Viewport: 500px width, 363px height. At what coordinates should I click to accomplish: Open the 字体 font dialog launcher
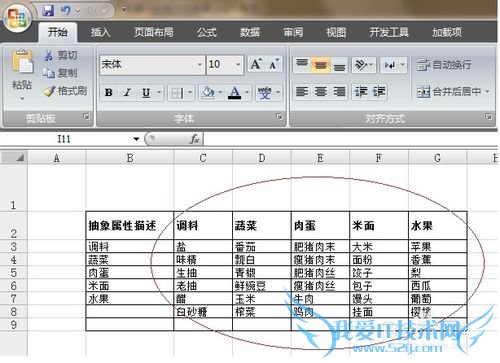tap(279, 117)
